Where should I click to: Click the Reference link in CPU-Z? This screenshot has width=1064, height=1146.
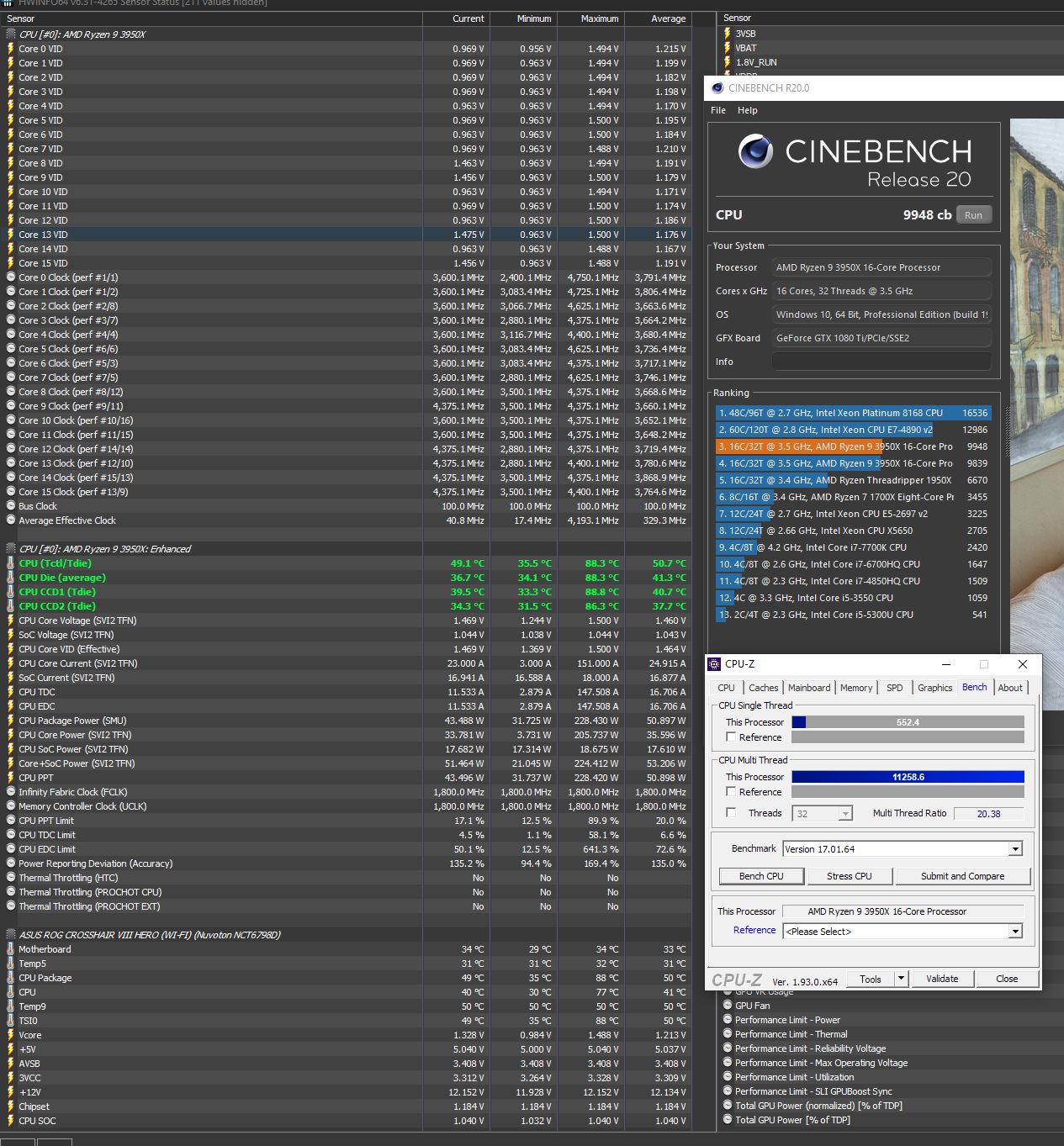tap(754, 930)
